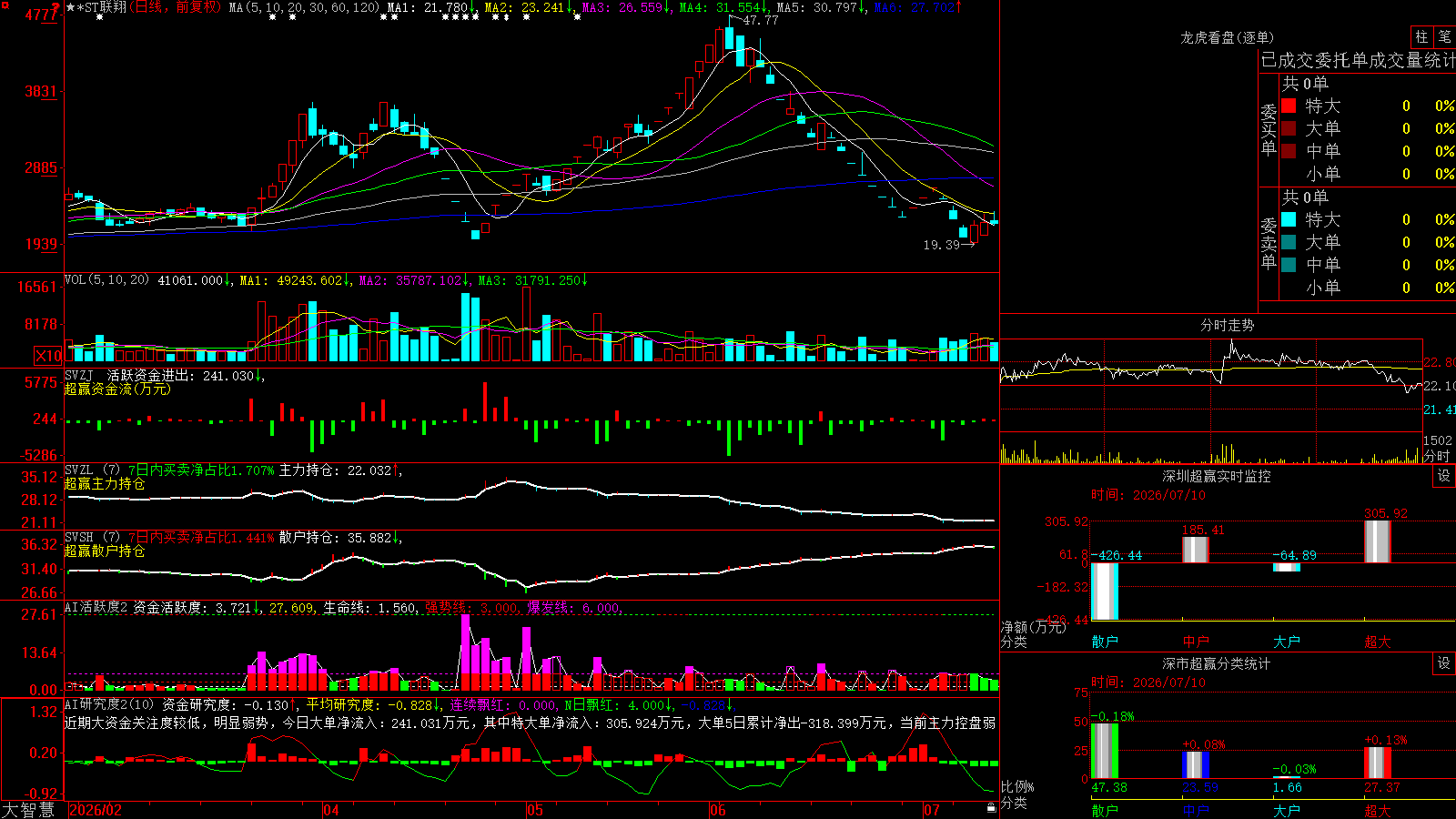Click the 平均研究度: -0.828 value
Viewport: 1456px width, 819px height.
(369, 704)
